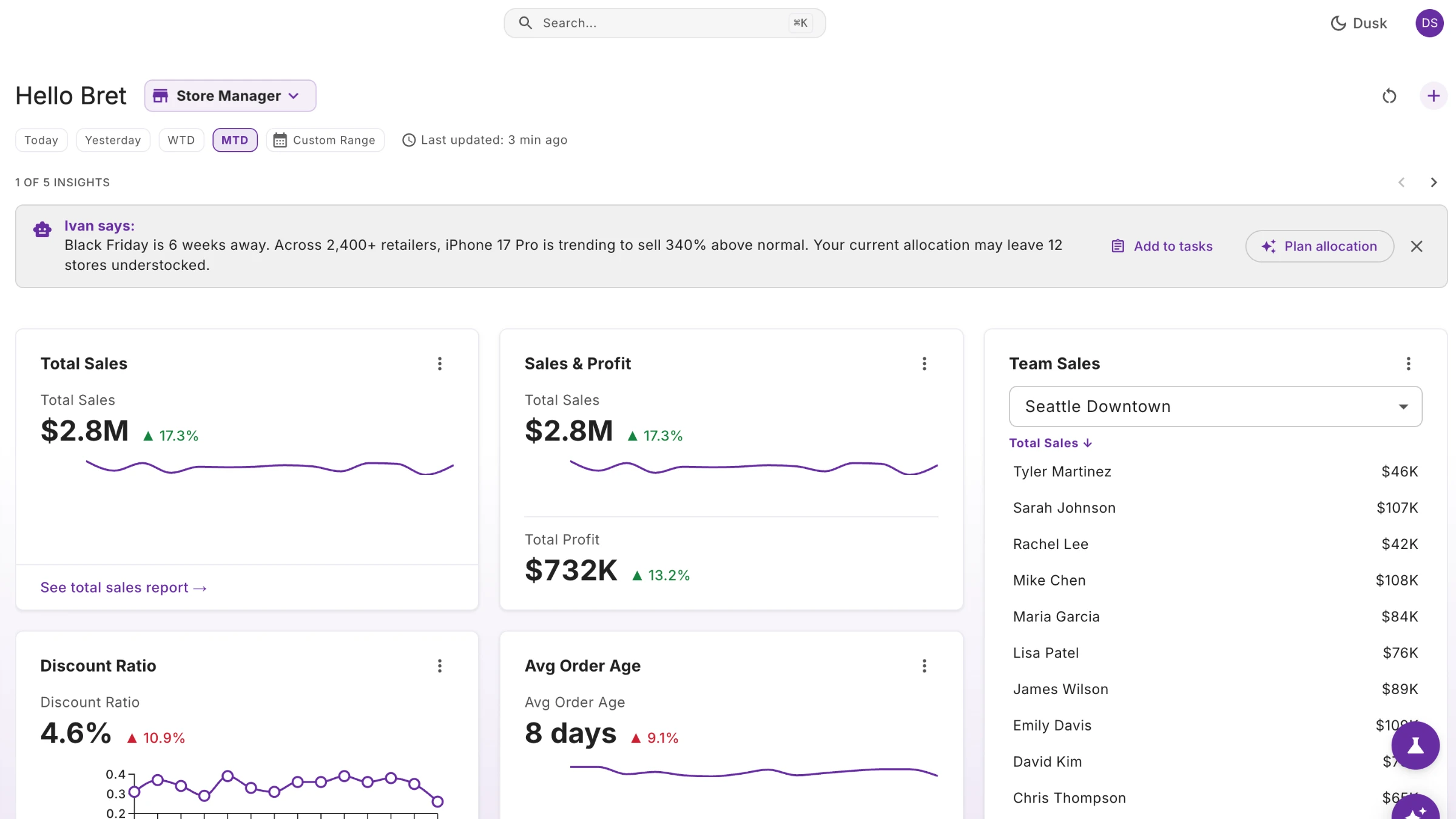Click the $2.8M value in Total Sales card
Viewport: 1456px width, 819px height.
coord(84,431)
